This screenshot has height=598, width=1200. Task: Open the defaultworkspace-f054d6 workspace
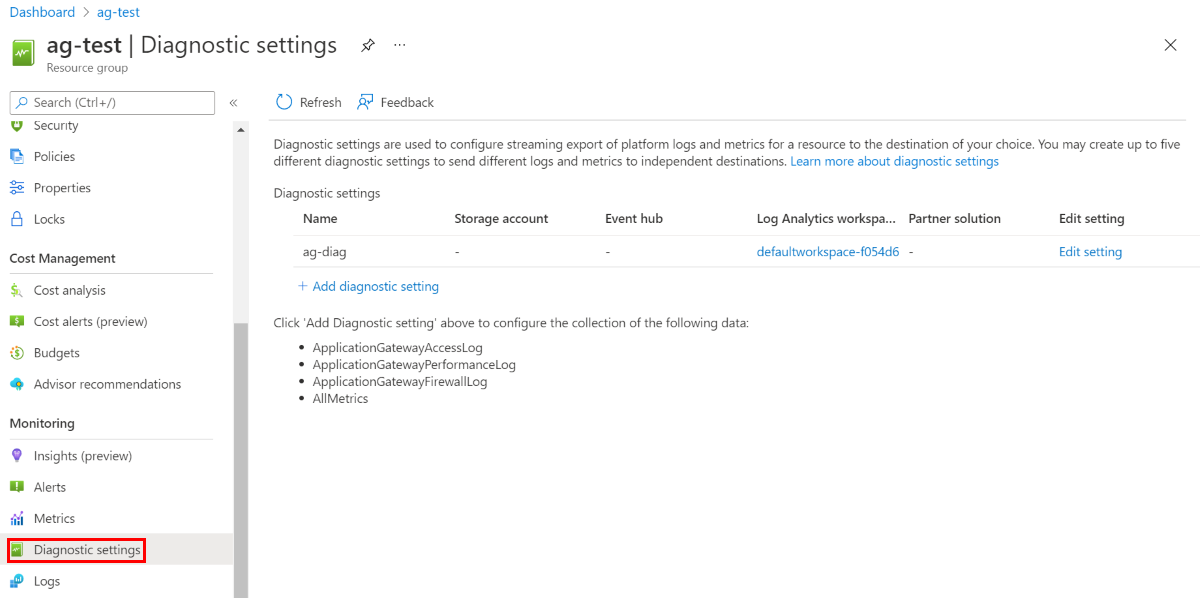click(828, 251)
